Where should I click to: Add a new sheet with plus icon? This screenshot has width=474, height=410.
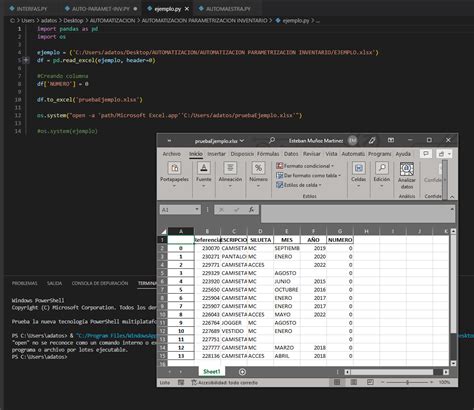(242, 372)
